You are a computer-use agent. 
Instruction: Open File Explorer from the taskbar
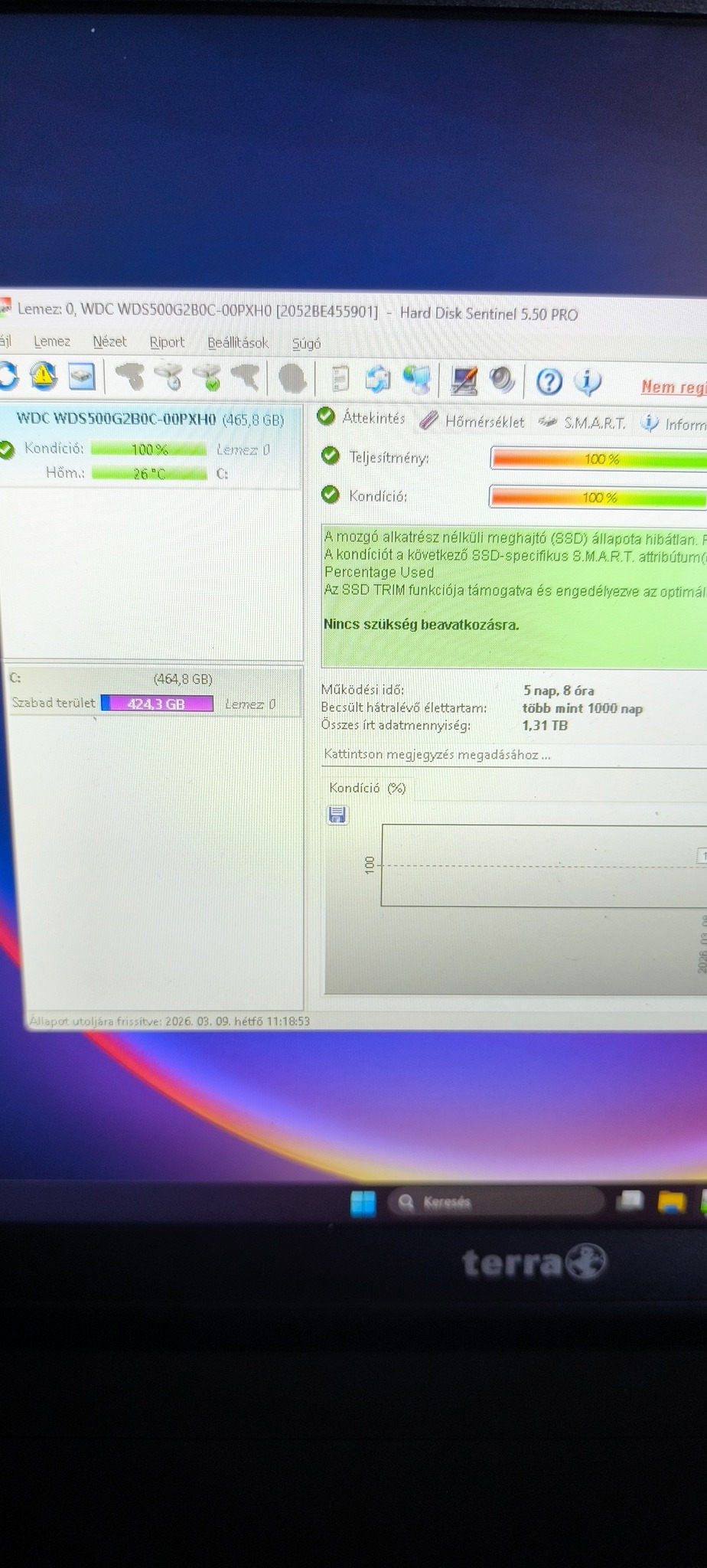672,1201
